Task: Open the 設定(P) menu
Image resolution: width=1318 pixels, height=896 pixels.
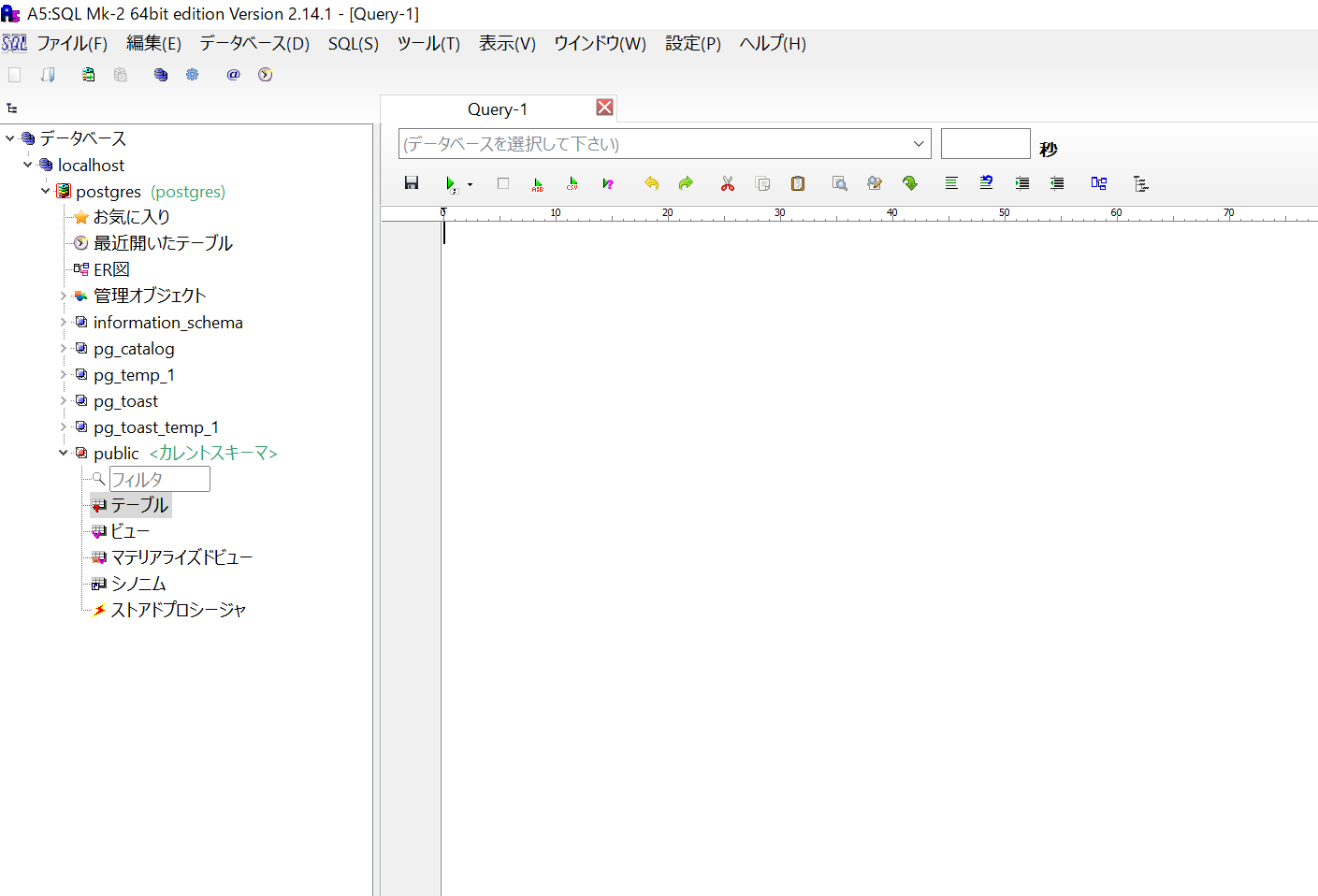Action: coord(693,43)
